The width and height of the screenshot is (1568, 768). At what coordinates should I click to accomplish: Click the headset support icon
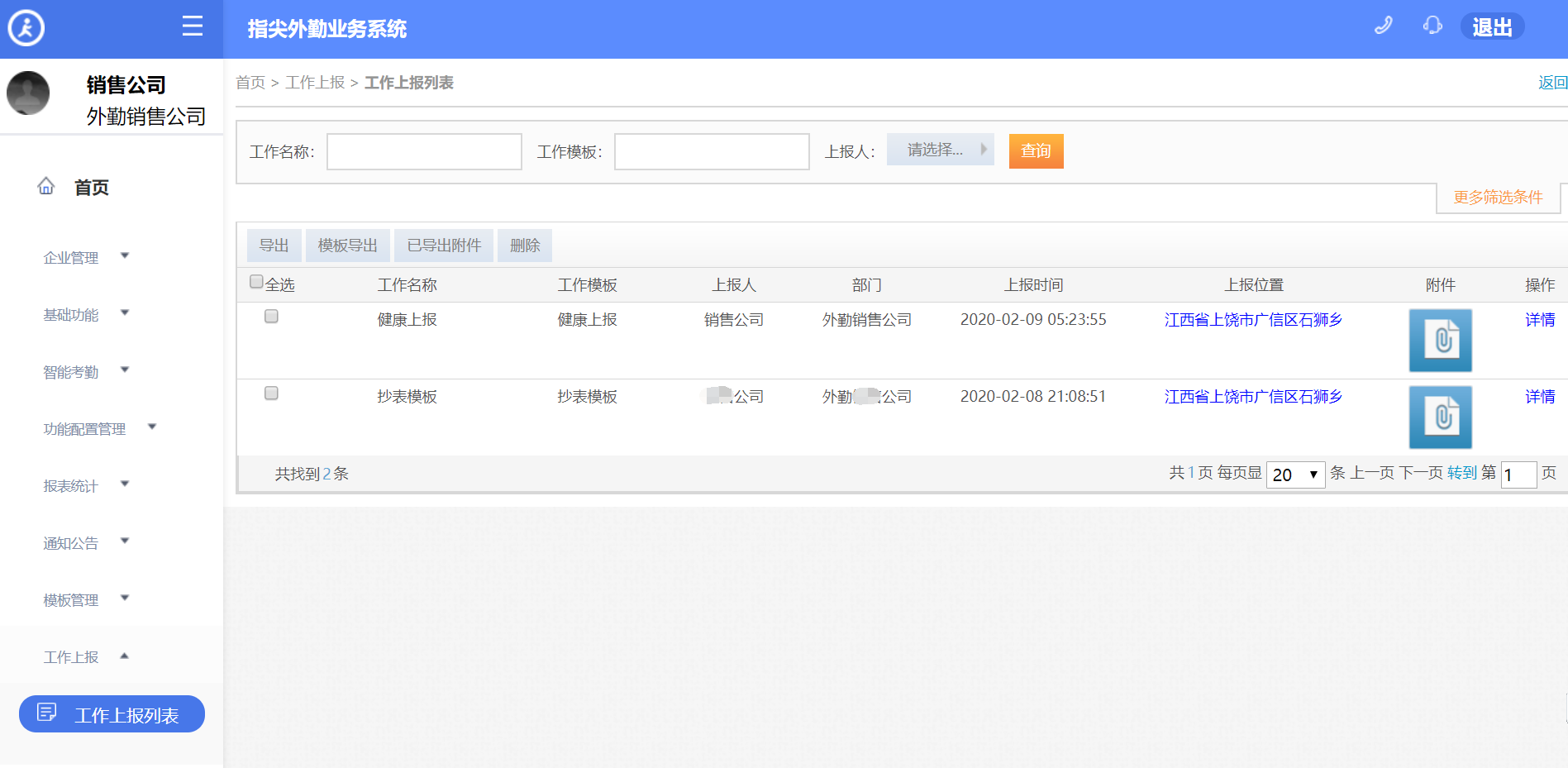[1432, 26]
